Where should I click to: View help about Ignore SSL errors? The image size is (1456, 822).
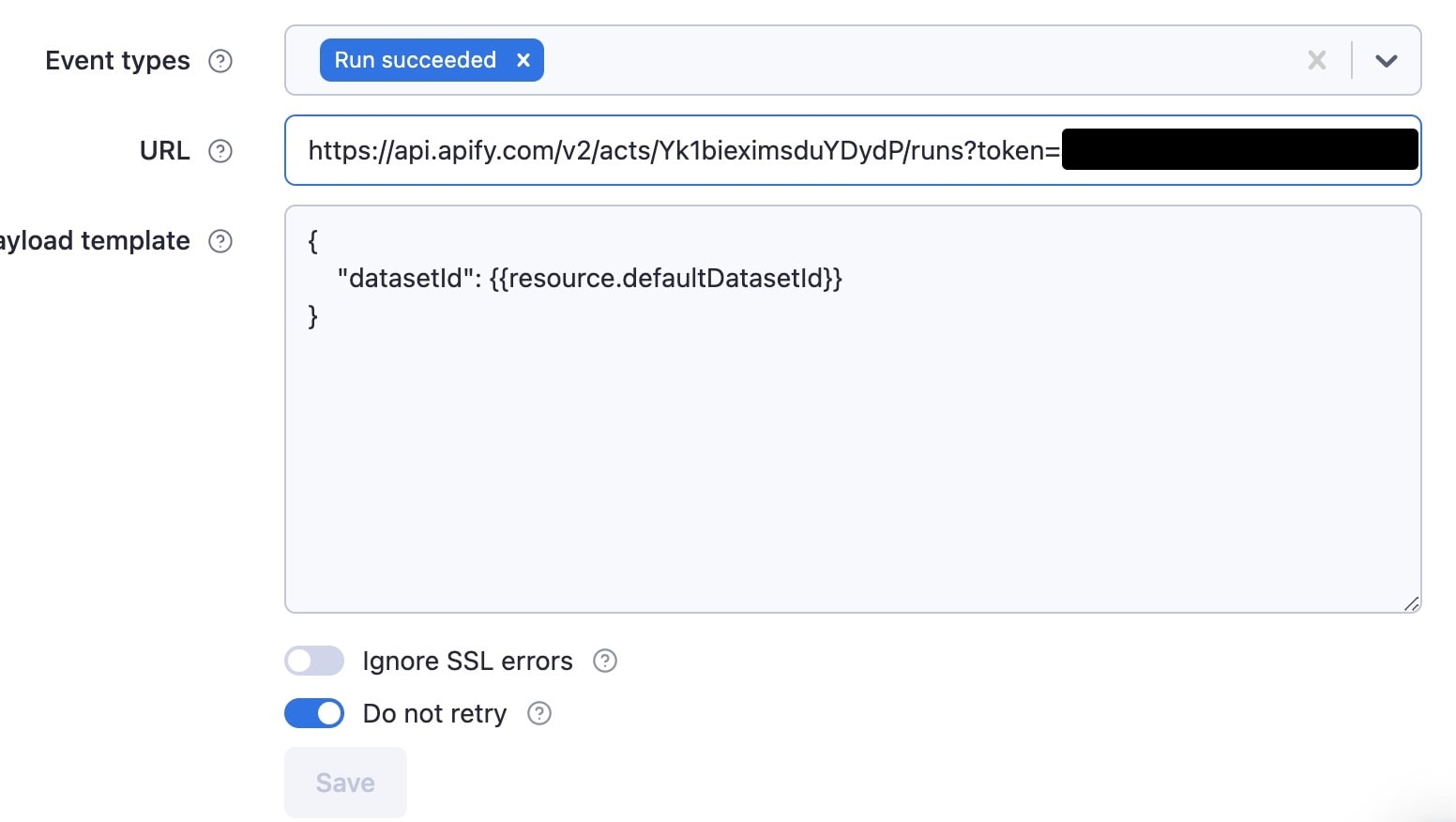604,661
